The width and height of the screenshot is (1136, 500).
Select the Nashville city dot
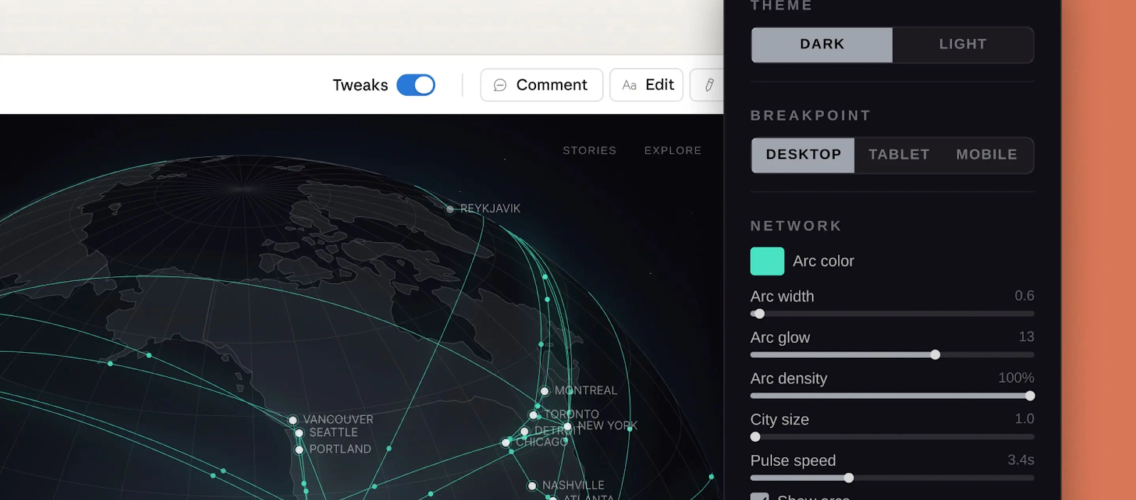click(x=532, y=486)
